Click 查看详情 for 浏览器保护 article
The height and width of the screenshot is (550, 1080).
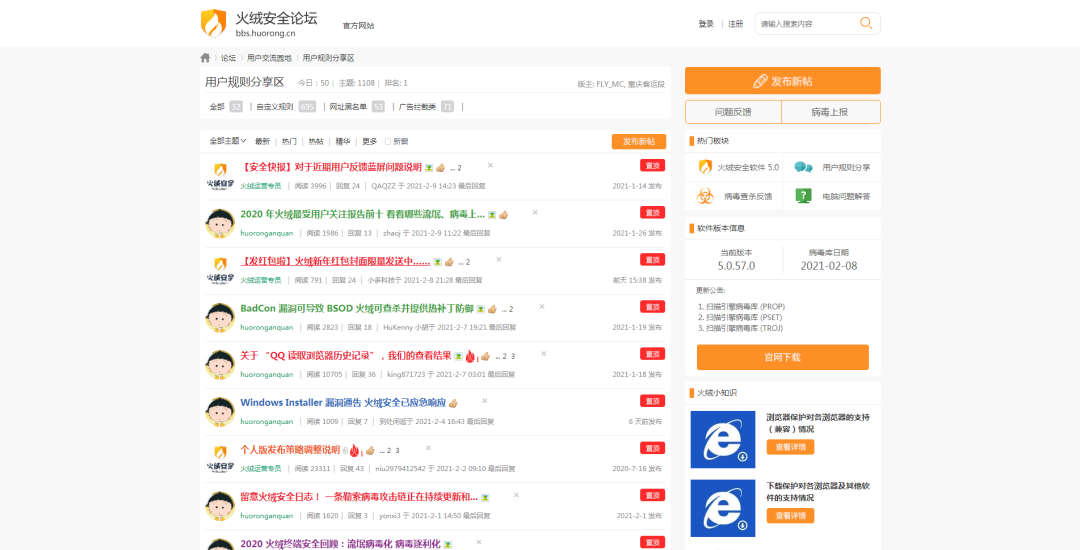click(790, 447)
